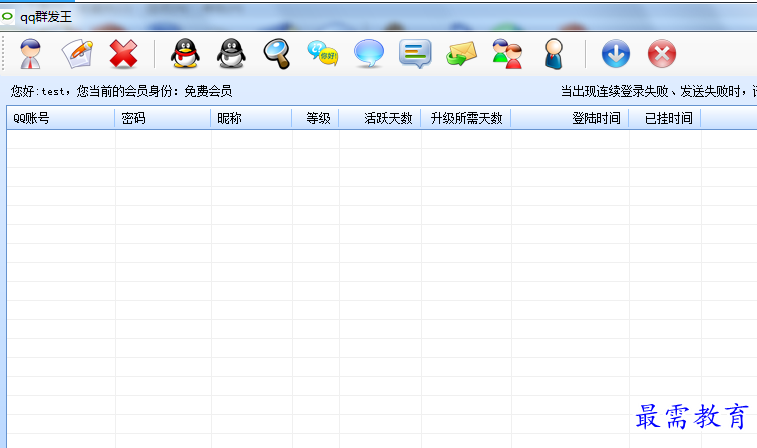Click the edit note pencil icon
Image resolution: width=757 pixels, height=448 pixels.
coord(77,54)
